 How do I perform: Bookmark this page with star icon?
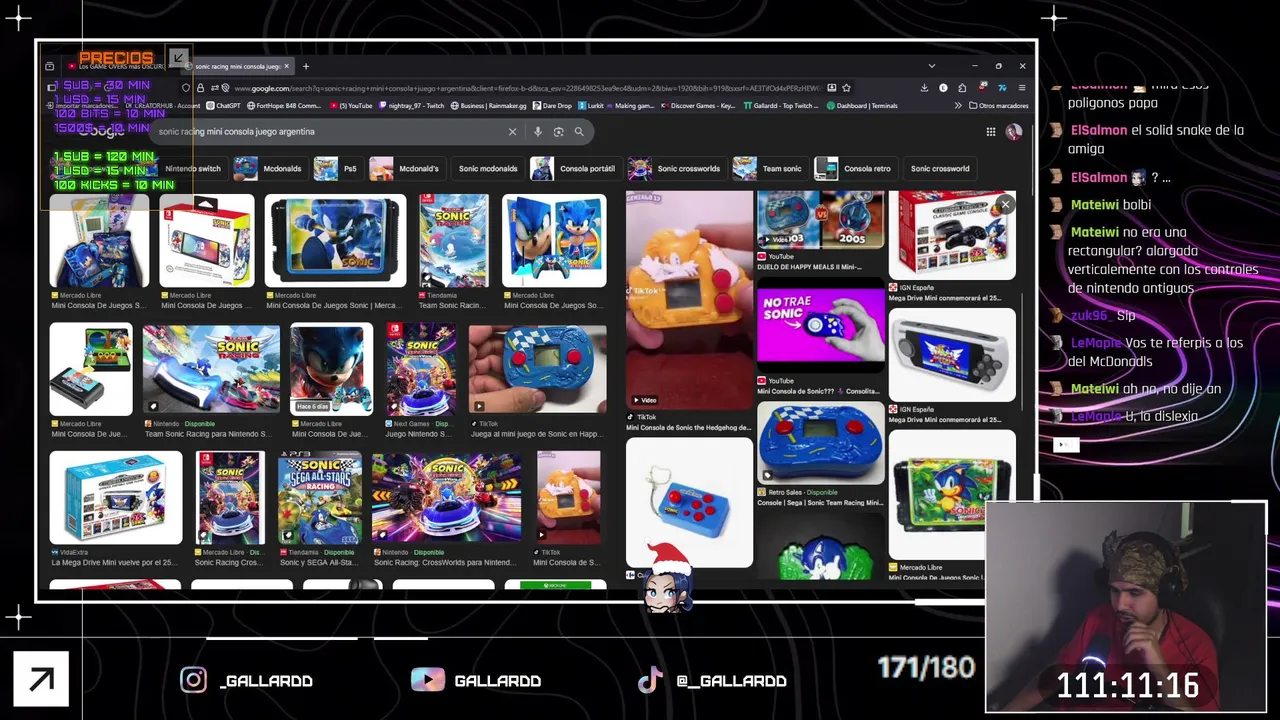(x=846, y=88)
